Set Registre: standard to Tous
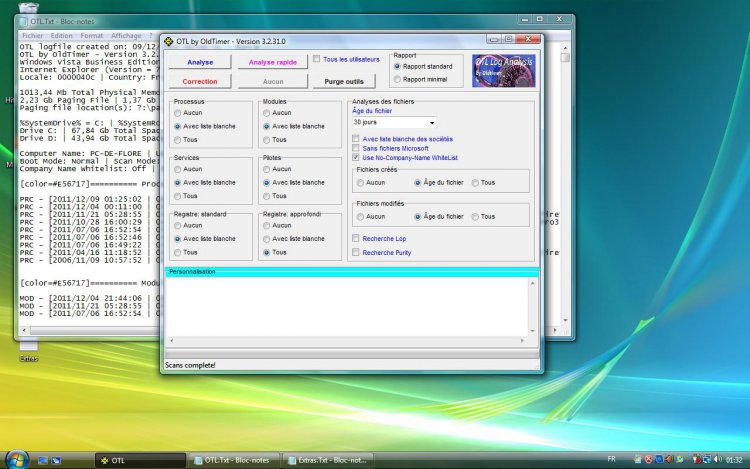 point(177,252)
